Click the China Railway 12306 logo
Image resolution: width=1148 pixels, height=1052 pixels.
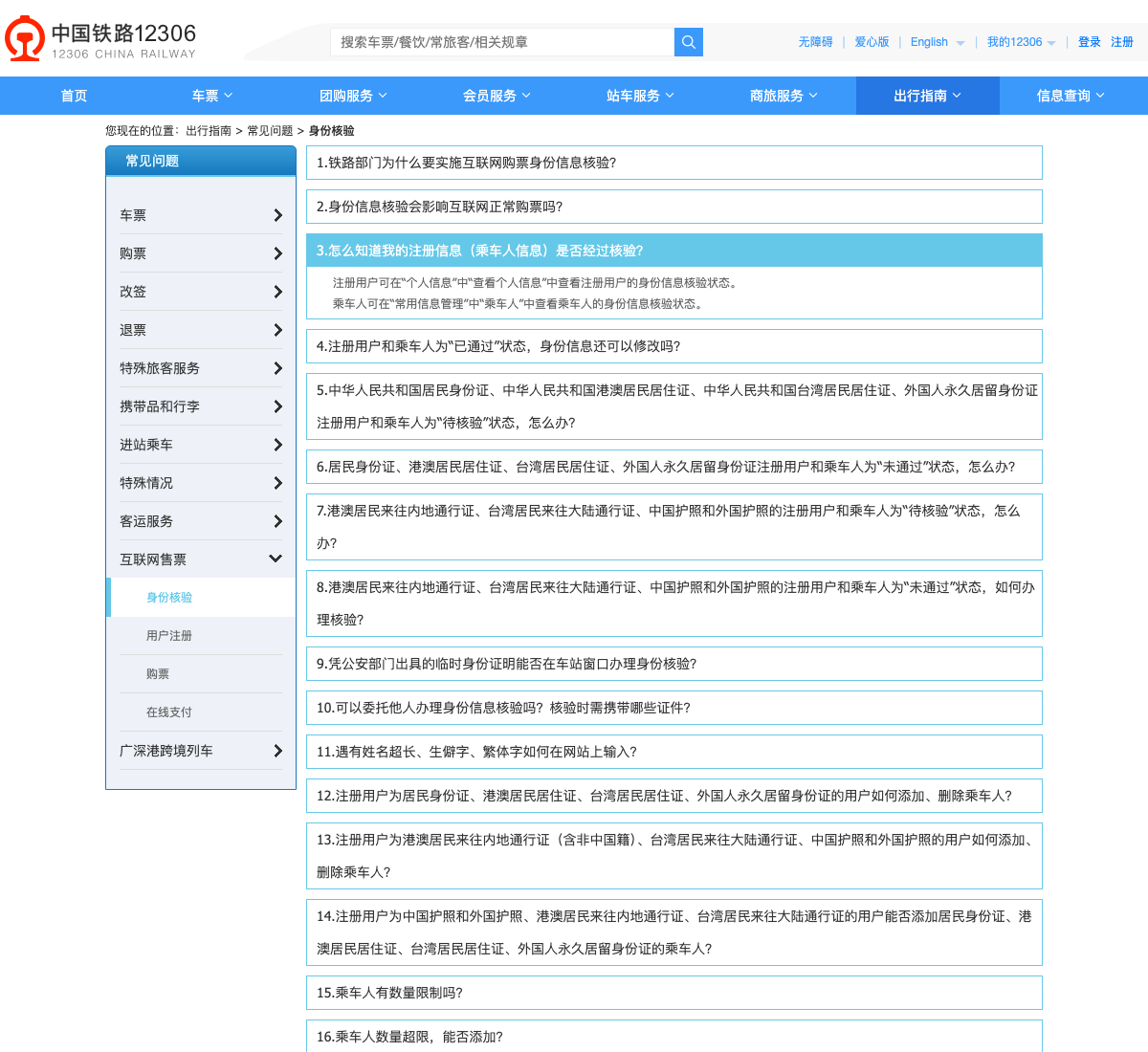point(100,38)
